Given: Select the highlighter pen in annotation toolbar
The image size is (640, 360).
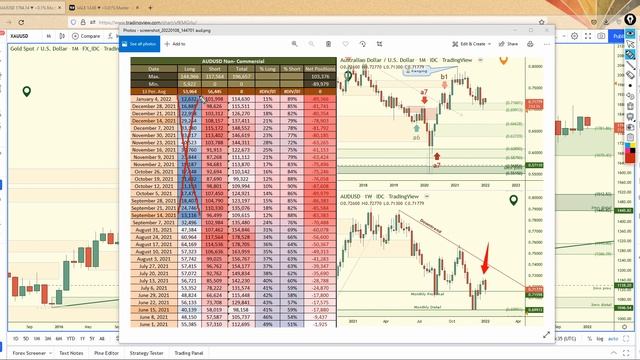Looking at the screenshot, I should point(630,54).
